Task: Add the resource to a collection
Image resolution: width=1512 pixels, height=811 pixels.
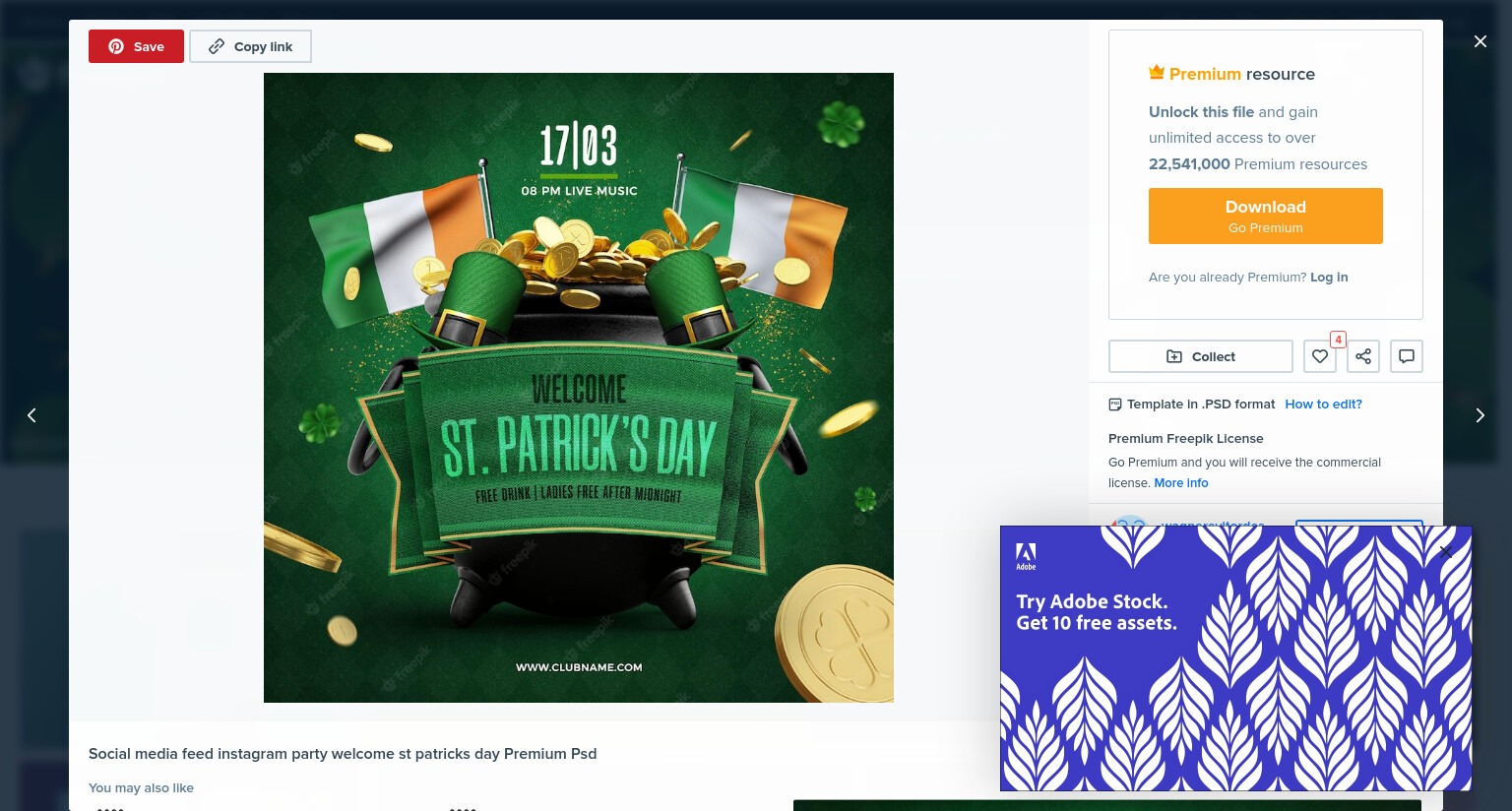Action: click(1201, 356)
